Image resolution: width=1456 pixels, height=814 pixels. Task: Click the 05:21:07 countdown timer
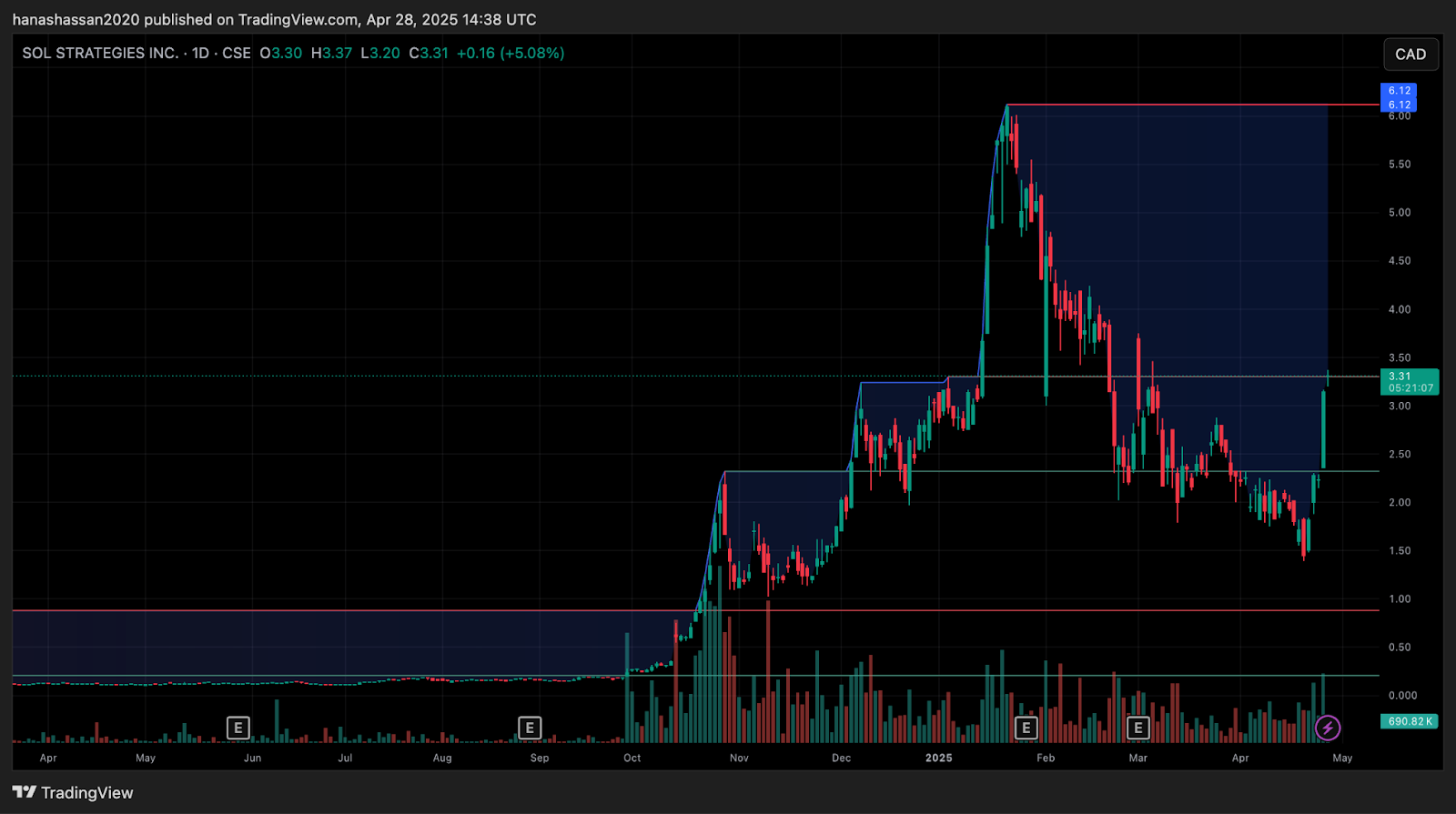tap(1410, 388)
